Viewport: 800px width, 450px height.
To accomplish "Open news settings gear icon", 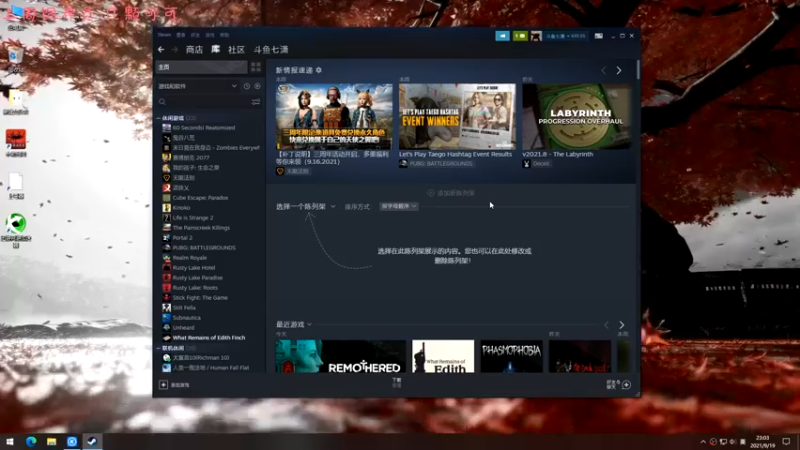I will [319, 70].
